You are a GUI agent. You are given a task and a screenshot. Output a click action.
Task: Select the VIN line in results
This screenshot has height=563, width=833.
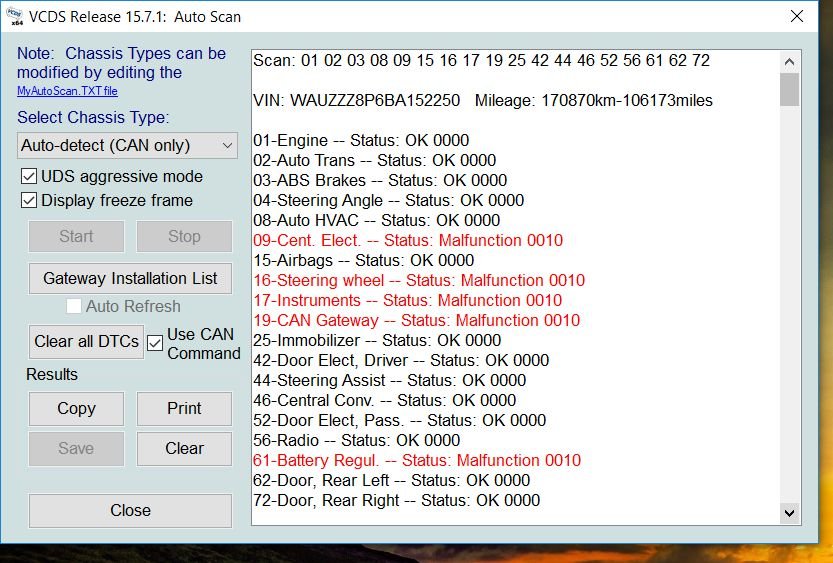click(x=482, y=100)
